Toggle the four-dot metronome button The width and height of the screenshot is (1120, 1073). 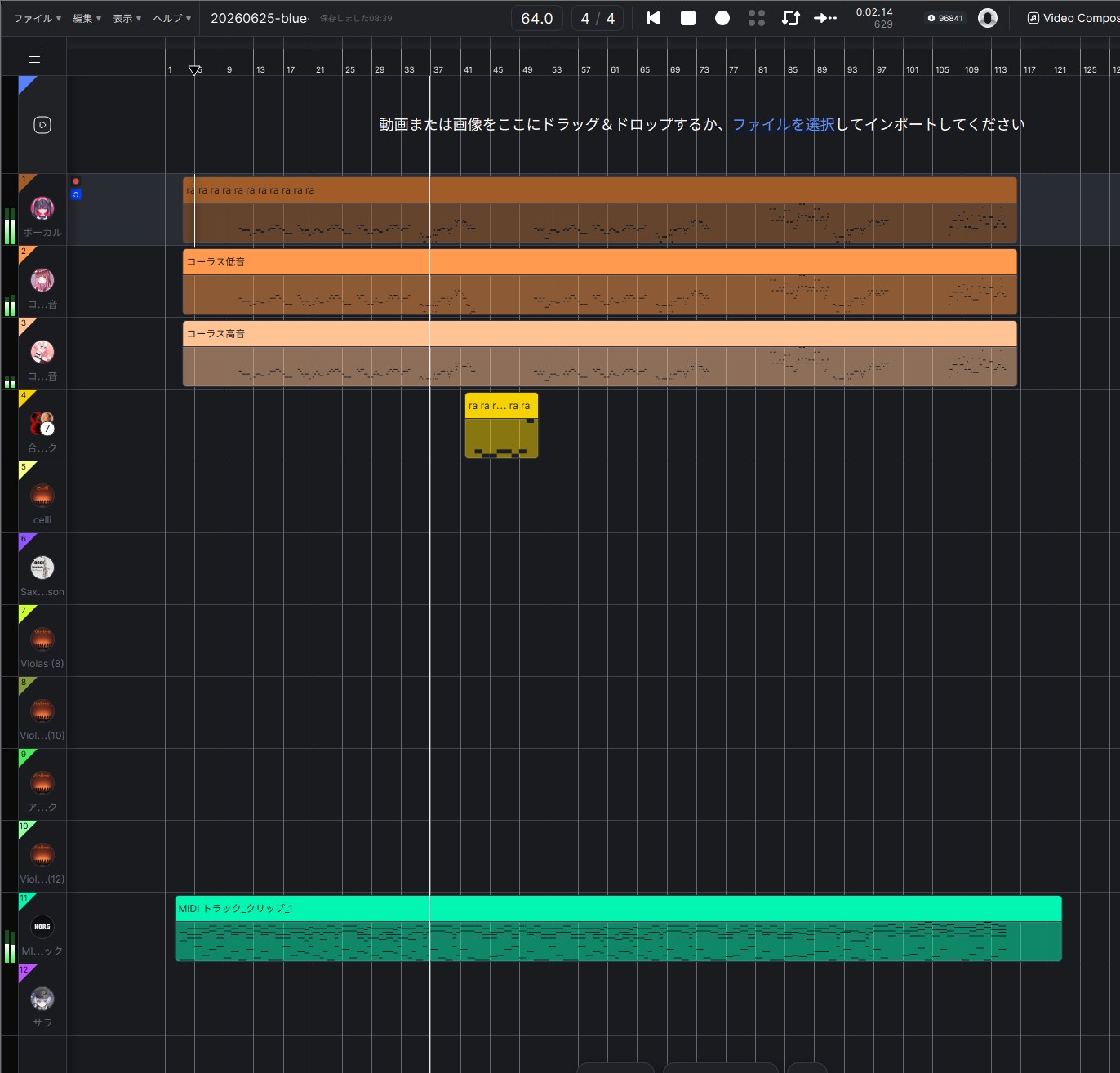click(757, 18)
